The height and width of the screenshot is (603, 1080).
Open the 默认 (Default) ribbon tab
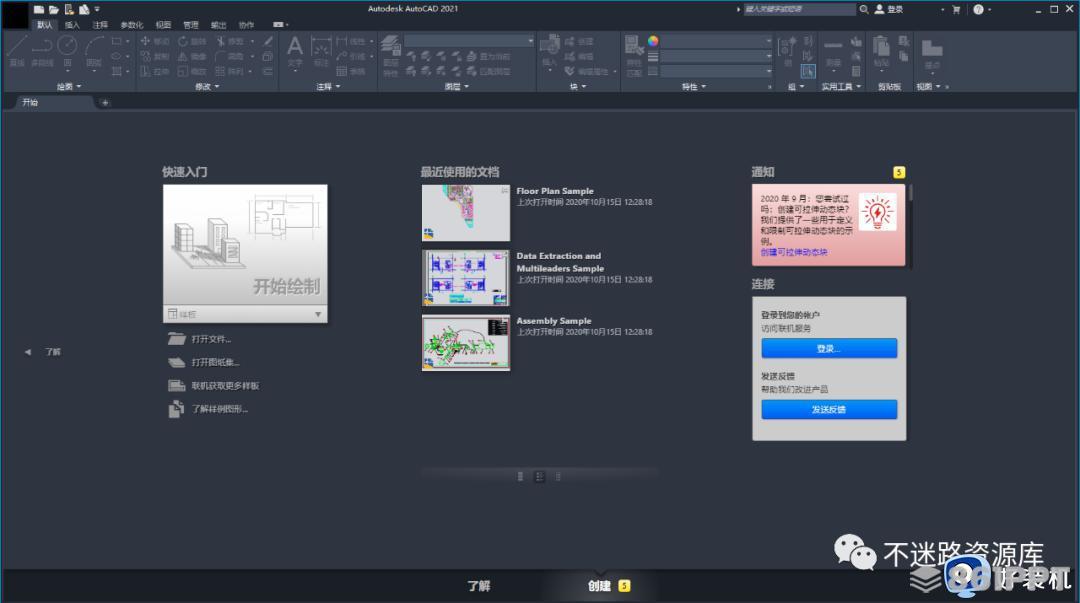click(x=45, y=25)
